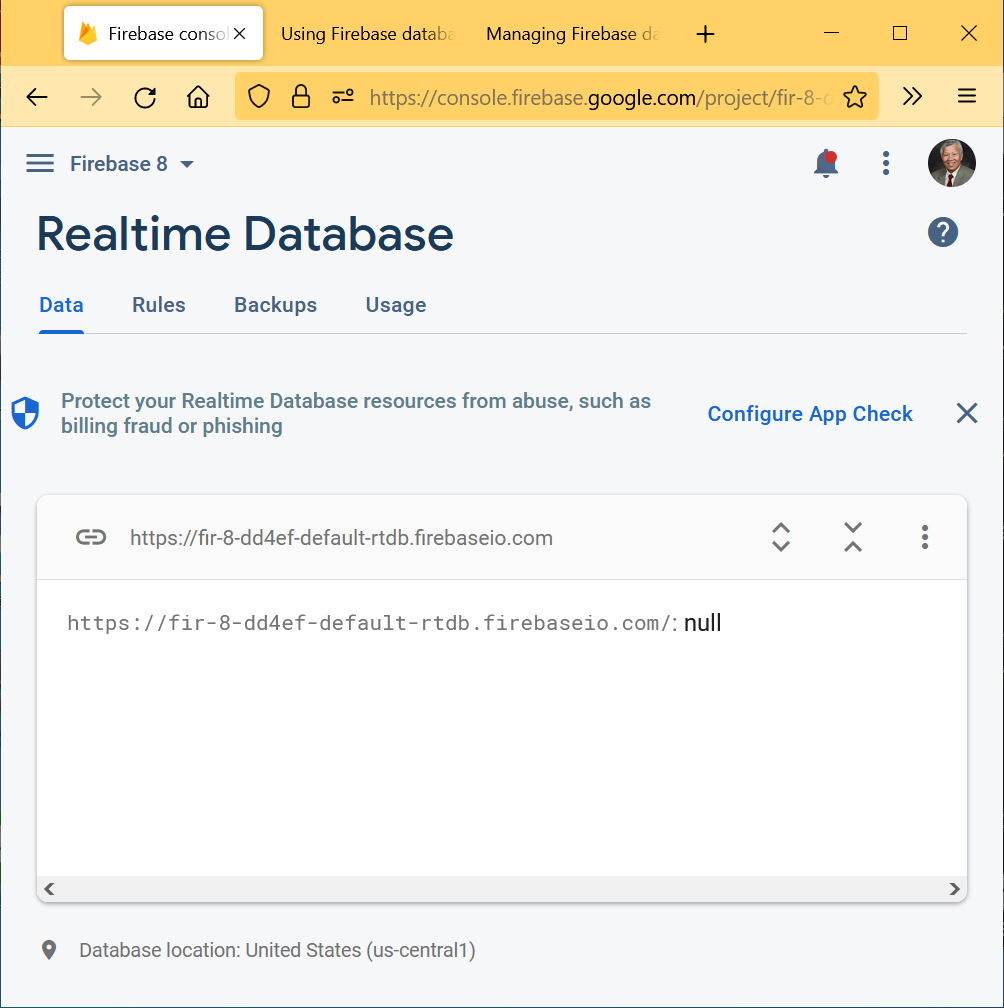The height and width of the screenshot is (1008, 1004).
Task: Click the null database root value
Action: coord(703,623)
